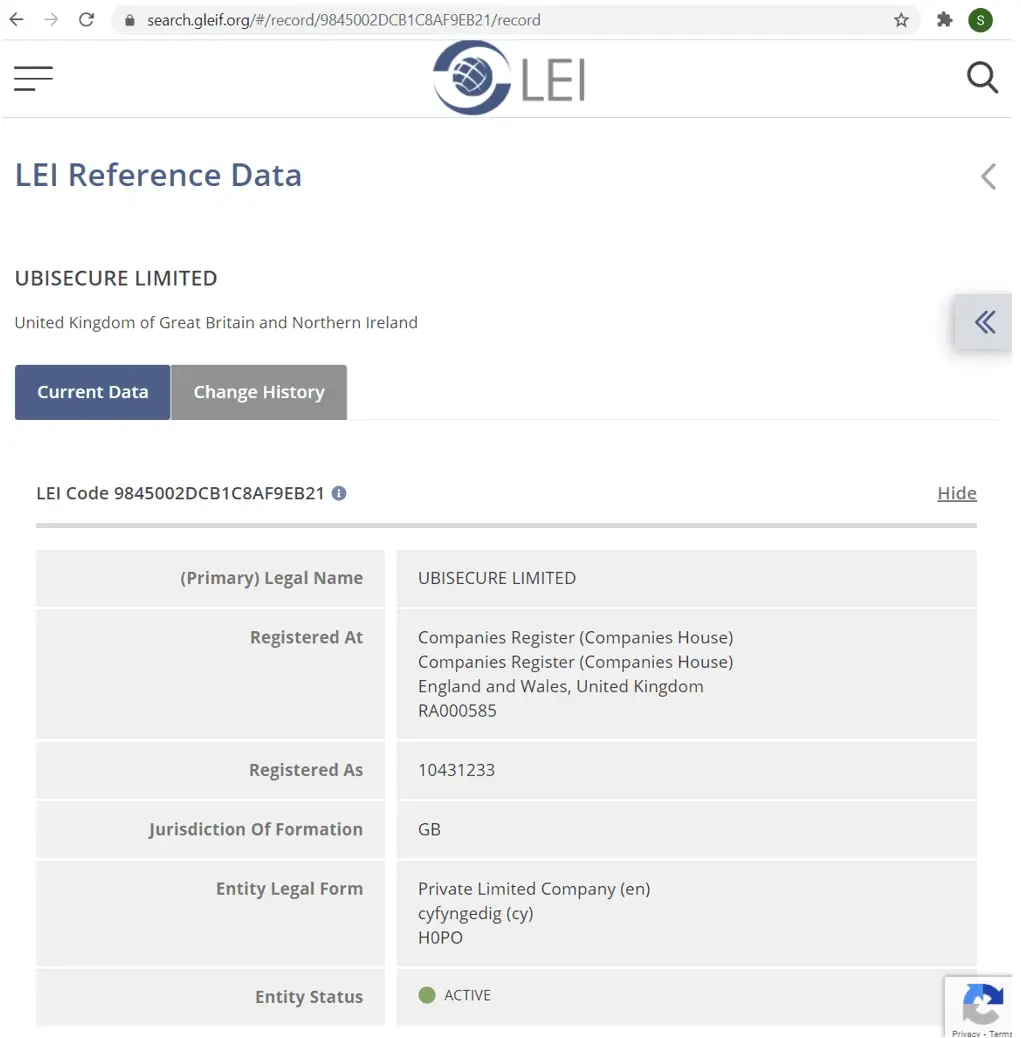Click the GLEIF LEI globe logo
Screen dimensions: 1021x1038
coord(509,77)
